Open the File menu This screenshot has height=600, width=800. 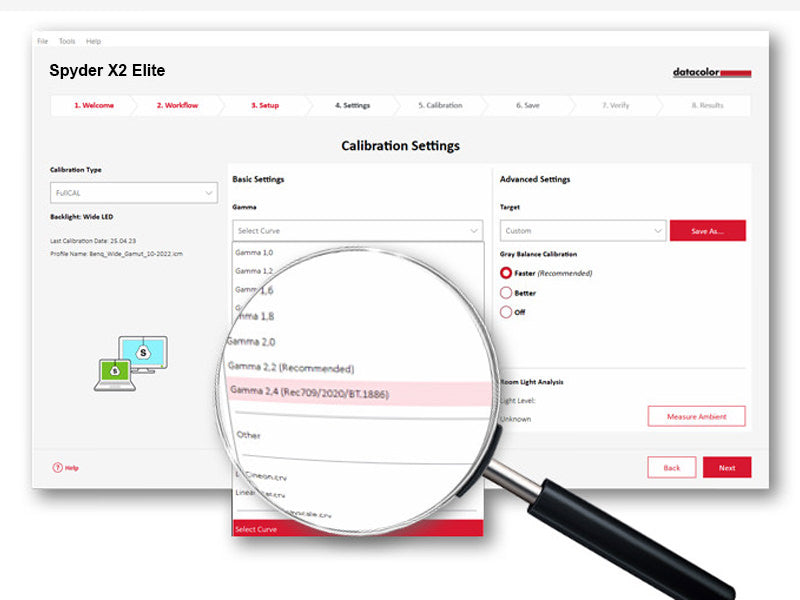(x=42, y=41)
